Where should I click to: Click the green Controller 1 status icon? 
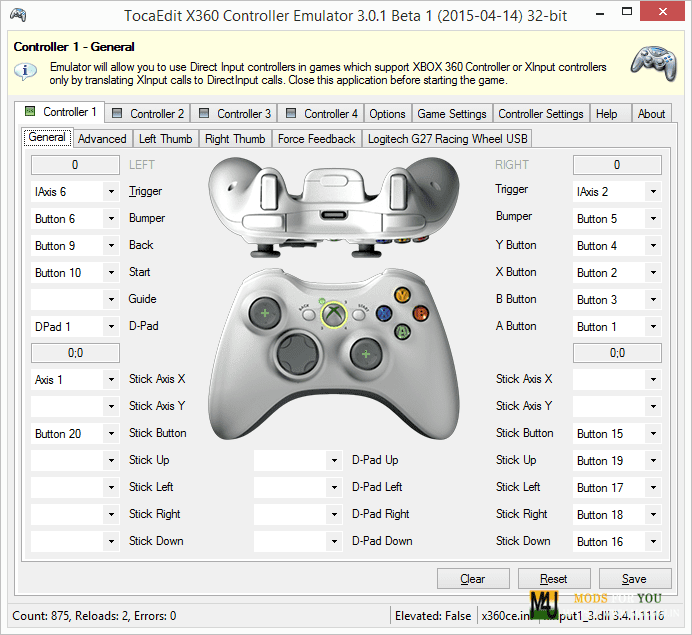[x=30, y=111]
